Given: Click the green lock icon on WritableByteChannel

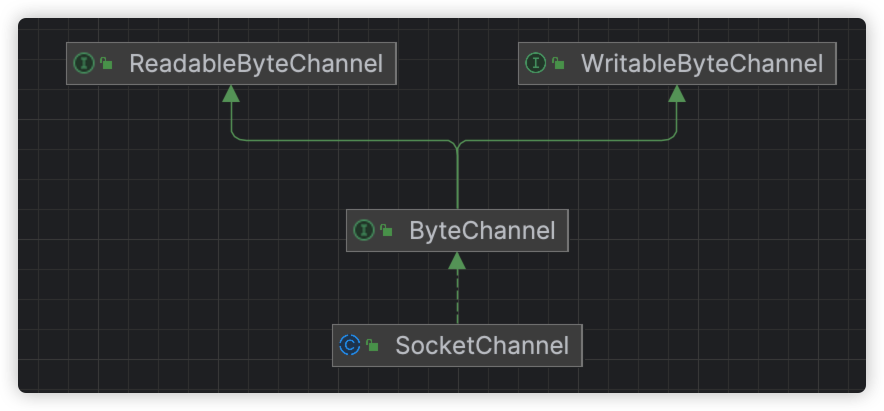Looking at the screenshot, I should click(559, 64).
